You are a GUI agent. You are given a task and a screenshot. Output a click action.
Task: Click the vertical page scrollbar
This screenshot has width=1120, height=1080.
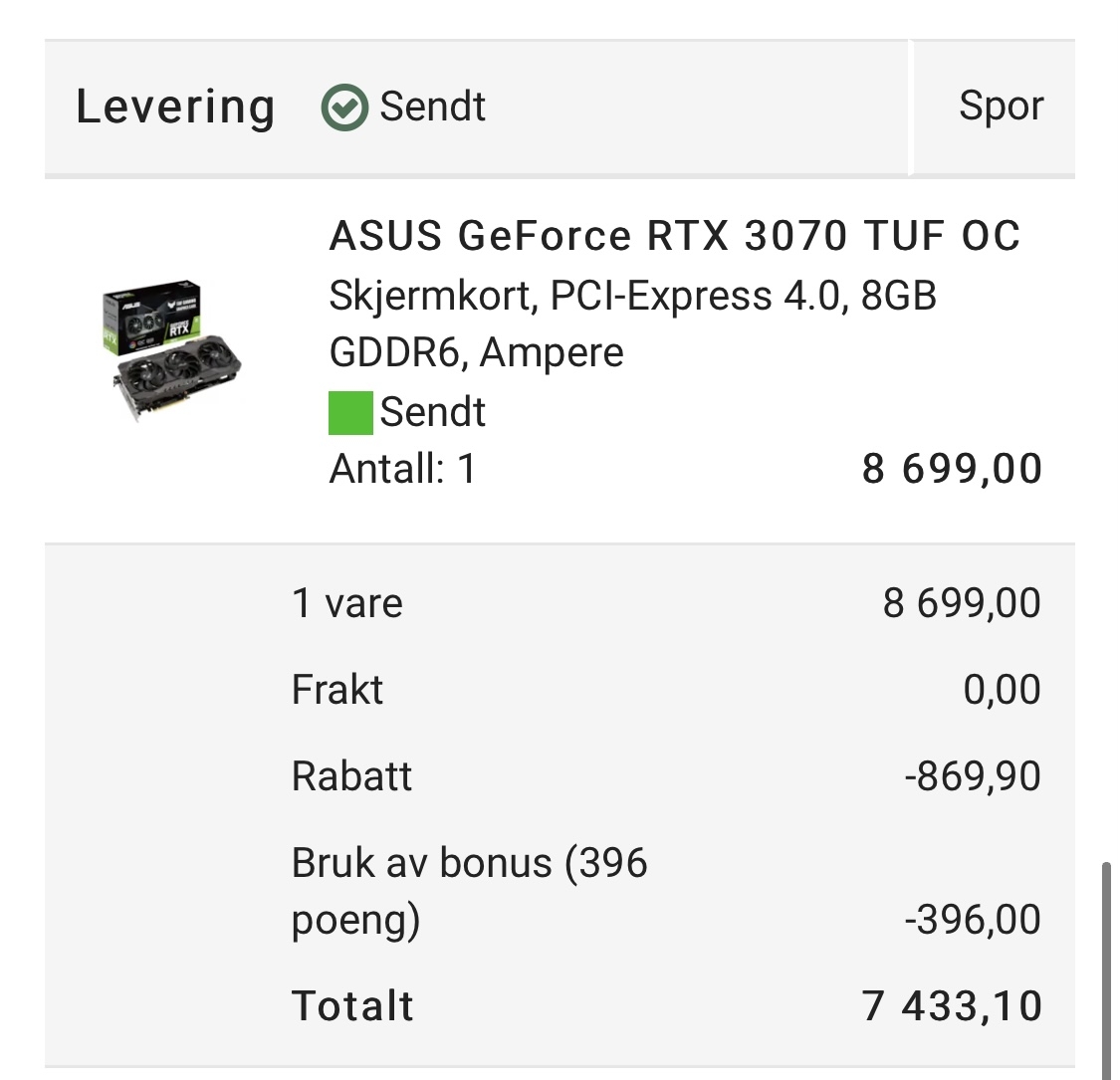pos(1106,971)
